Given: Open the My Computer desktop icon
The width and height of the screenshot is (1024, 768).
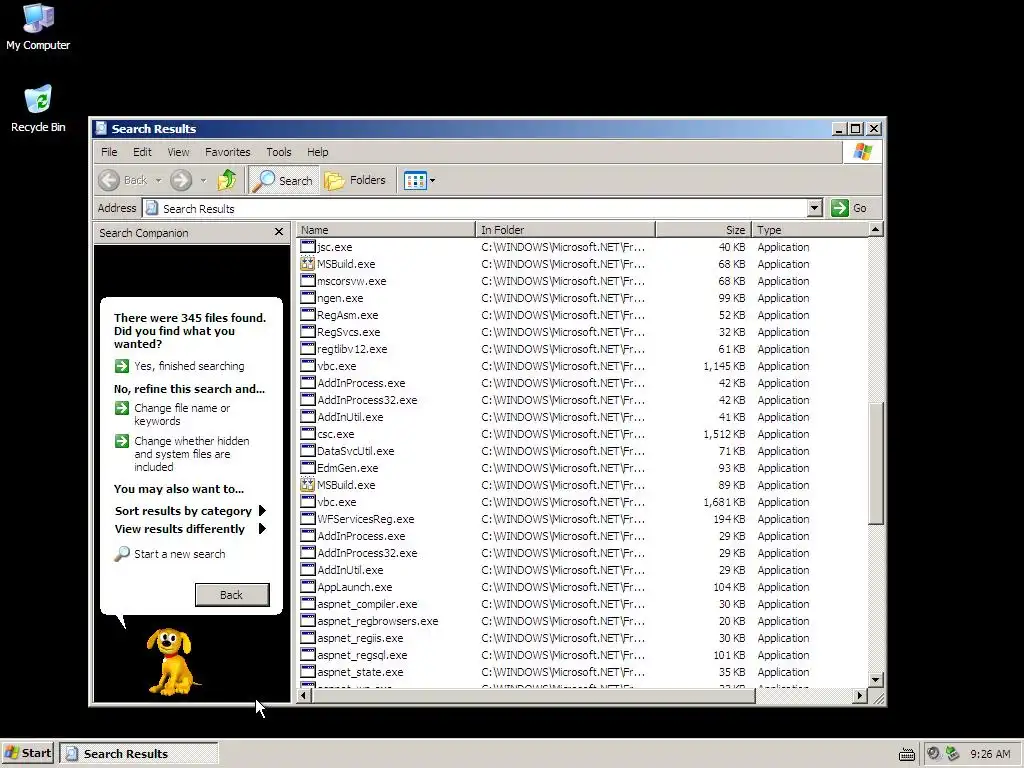Looking at the screenshot, I should (38, 27).
